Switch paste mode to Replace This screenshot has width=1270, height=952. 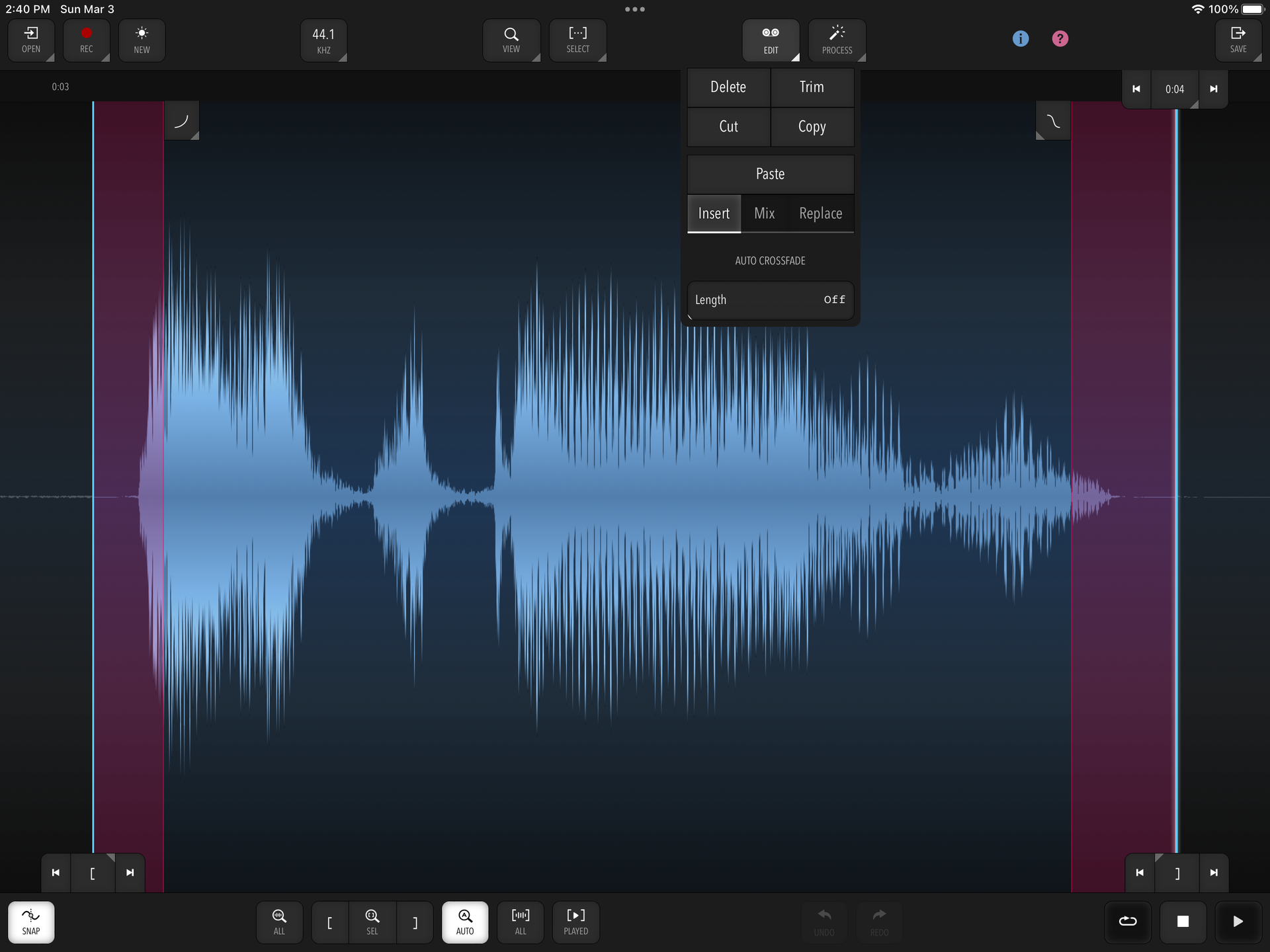click(820, 214)
